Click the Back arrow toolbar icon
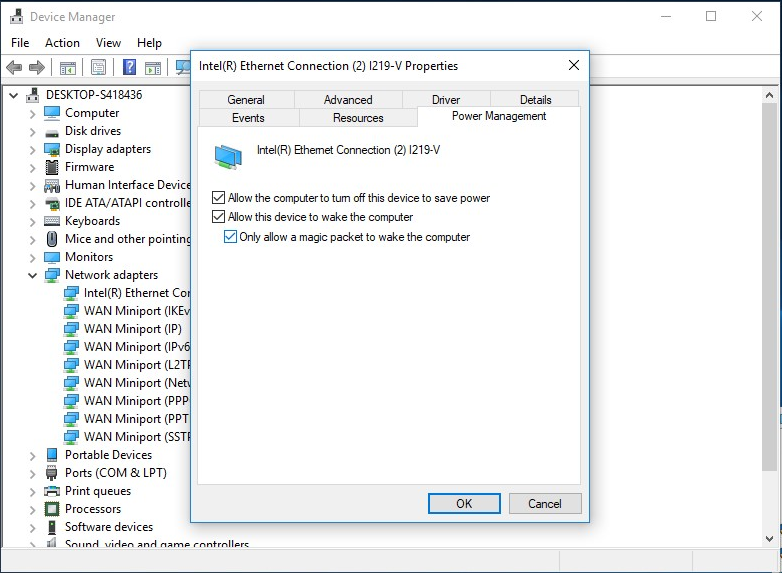The width and height of the screenshot is (782, 573). pyautogui.click(x=14, y=67)
